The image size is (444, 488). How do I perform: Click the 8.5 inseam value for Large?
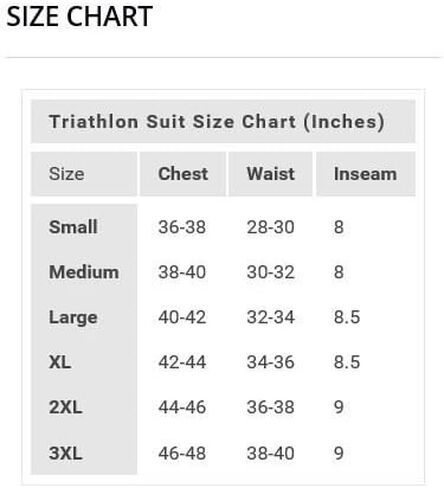pyautogui.click(x=347, y=317)
